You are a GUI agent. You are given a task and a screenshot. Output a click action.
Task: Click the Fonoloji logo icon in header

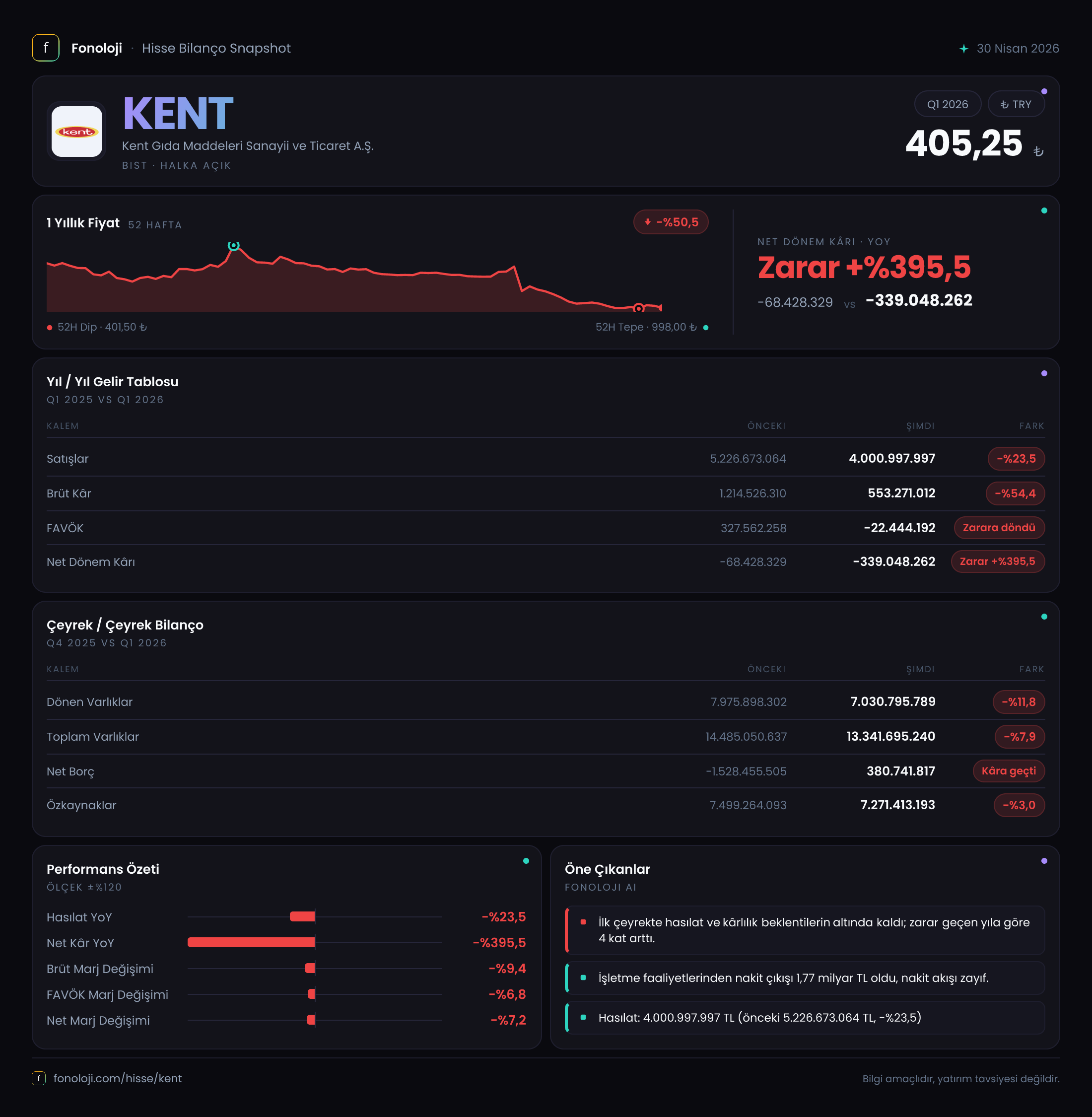45,48
